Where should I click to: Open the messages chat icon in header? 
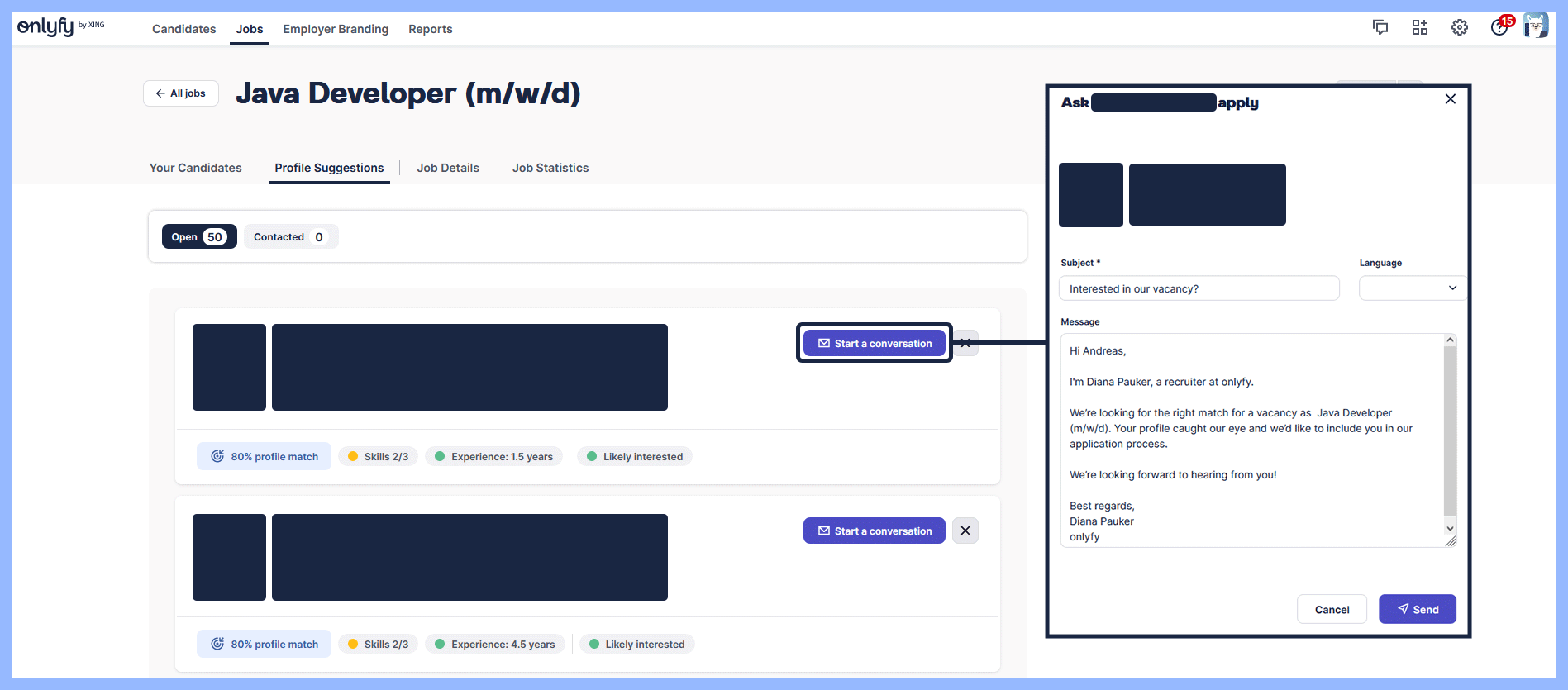[1380, 27]
